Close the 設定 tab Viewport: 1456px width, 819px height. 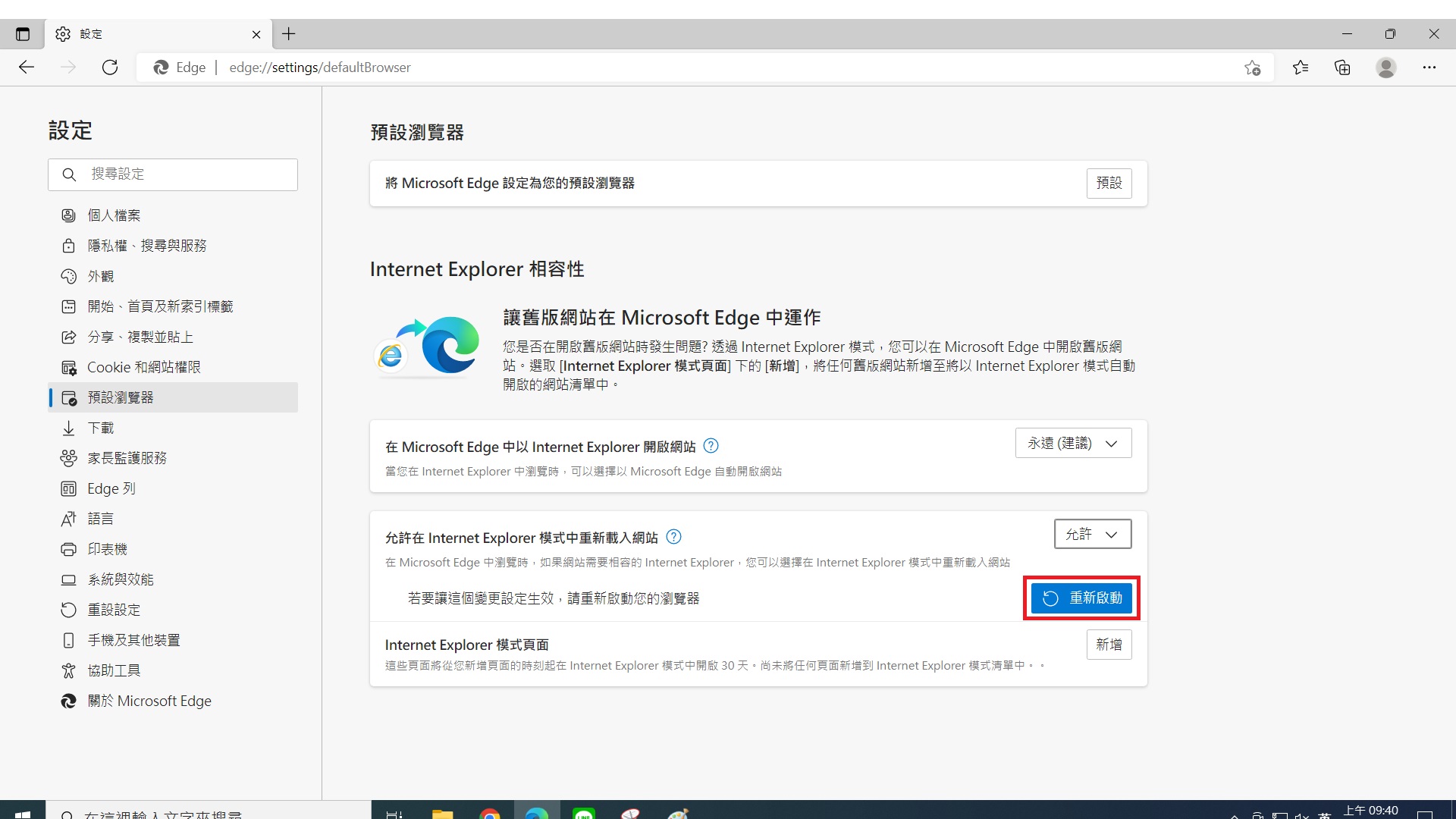point(256,34)
